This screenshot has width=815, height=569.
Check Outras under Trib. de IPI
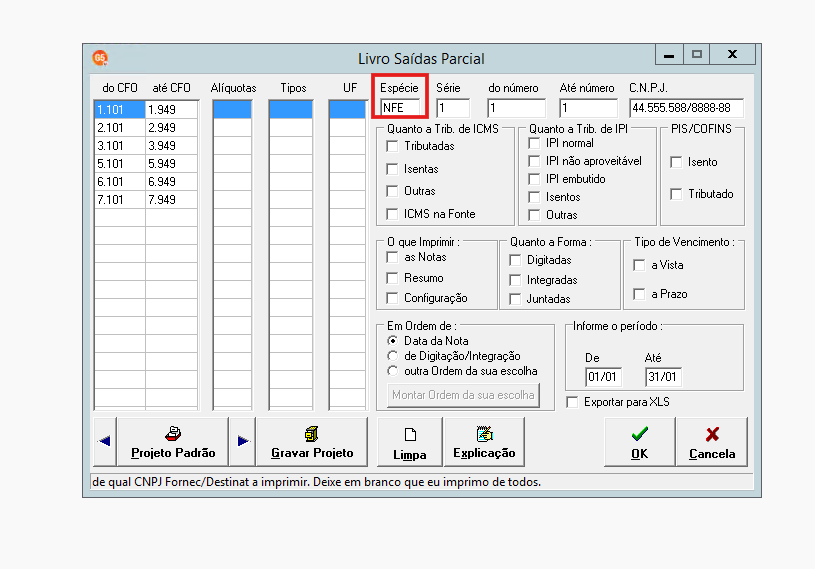534,215
